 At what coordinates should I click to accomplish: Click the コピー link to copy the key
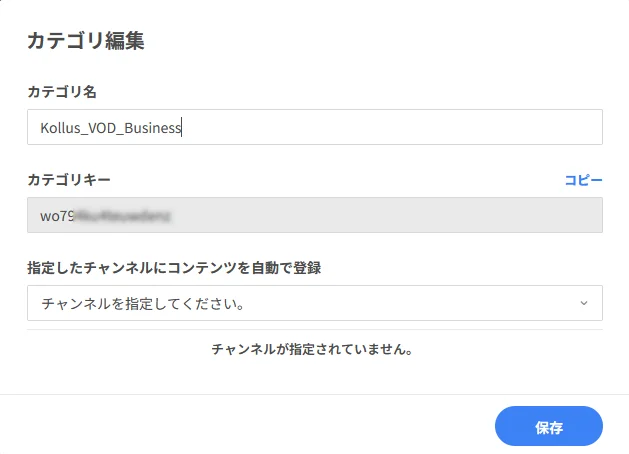point(583,180)
